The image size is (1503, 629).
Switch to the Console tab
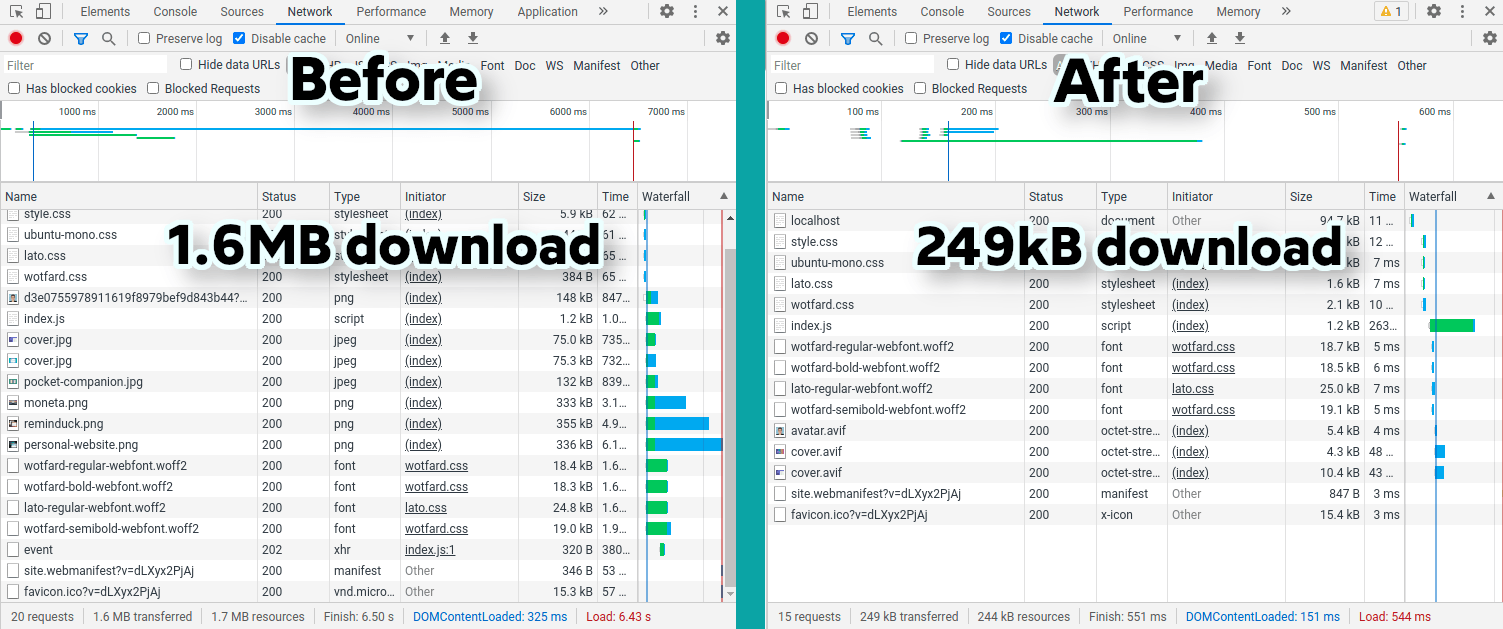point(174,11)
